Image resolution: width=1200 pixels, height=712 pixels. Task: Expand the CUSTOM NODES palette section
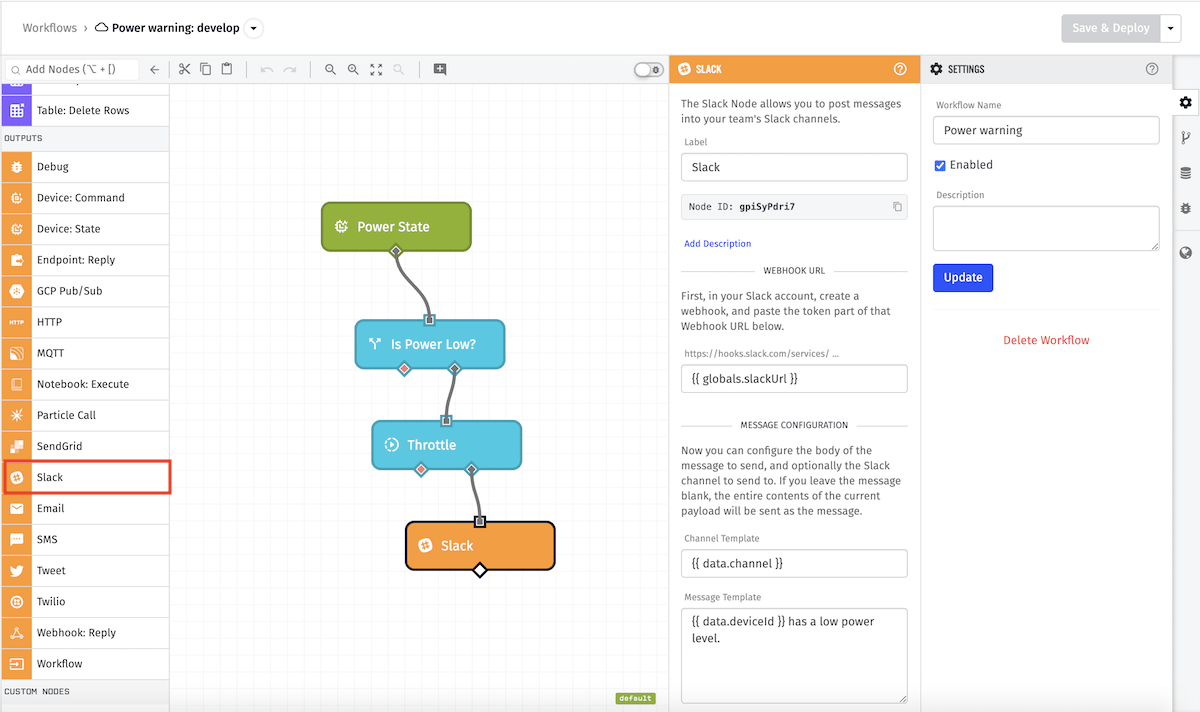[x=85, y=692]
